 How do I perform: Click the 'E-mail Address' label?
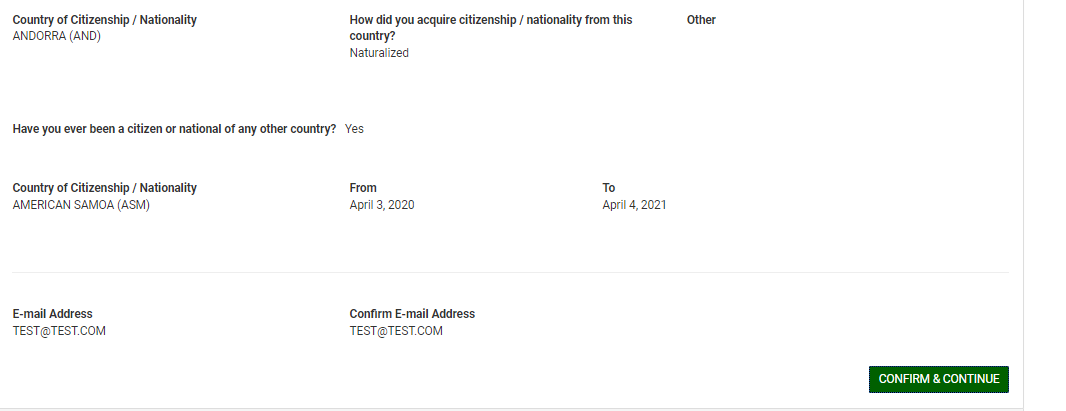coord(52,314)
